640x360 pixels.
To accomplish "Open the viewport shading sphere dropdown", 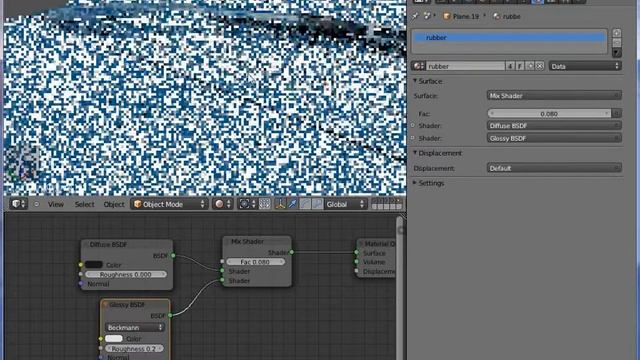I will pos(223,204).
